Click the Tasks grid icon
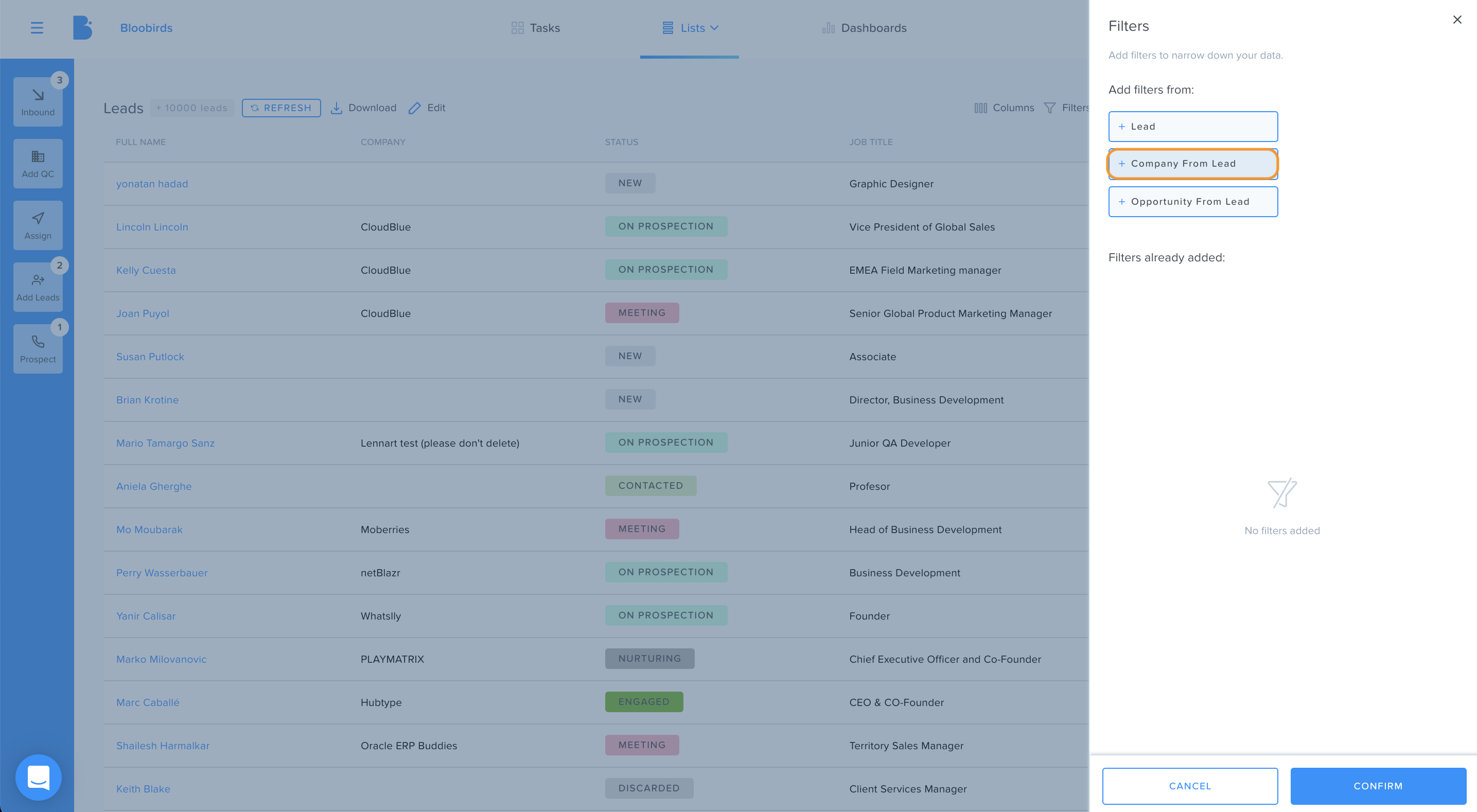 click(517, 27)
